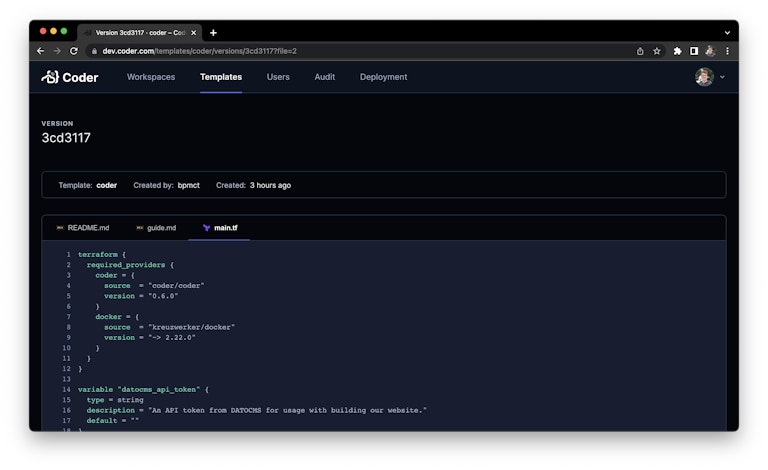
Task: Open the Deployment navigation link
Action: tap(384, 77)
